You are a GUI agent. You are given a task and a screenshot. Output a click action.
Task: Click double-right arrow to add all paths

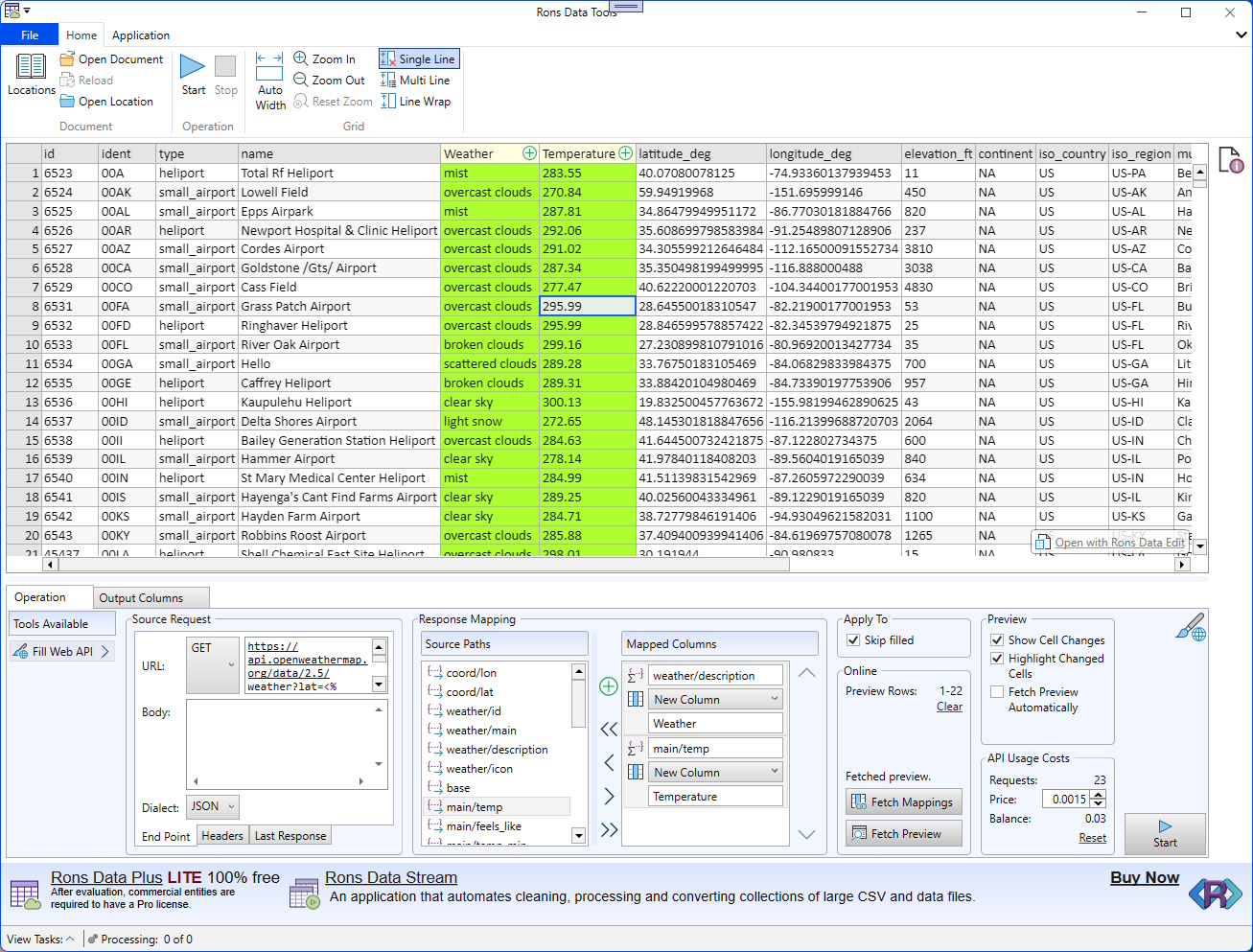click(x=609, y=830)
